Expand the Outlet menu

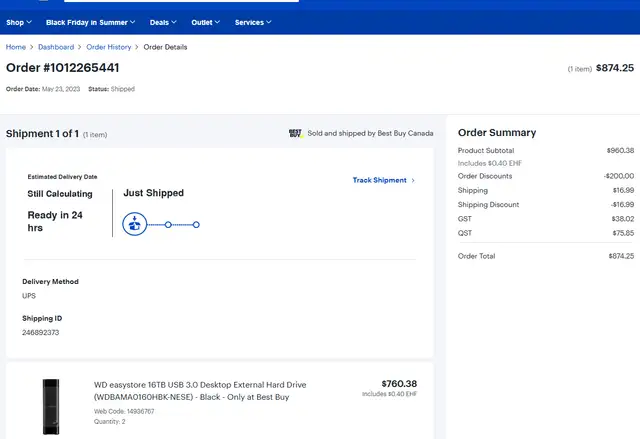205,22
